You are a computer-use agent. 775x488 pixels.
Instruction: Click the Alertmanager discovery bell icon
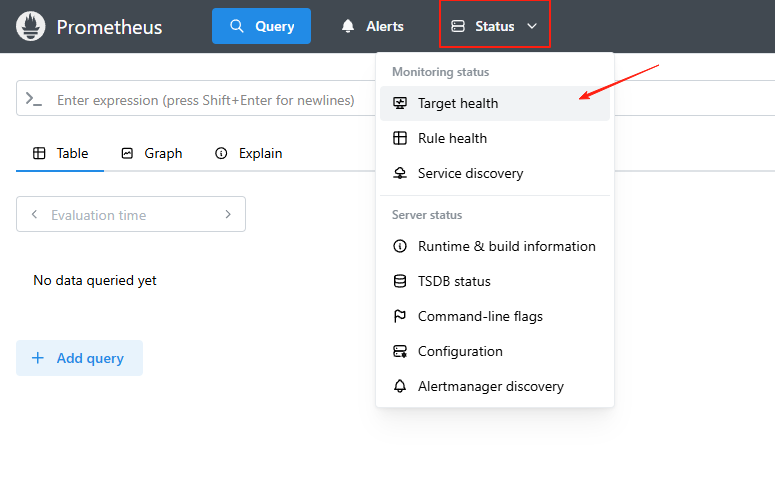pyautogui.click(x=400, y=386)
